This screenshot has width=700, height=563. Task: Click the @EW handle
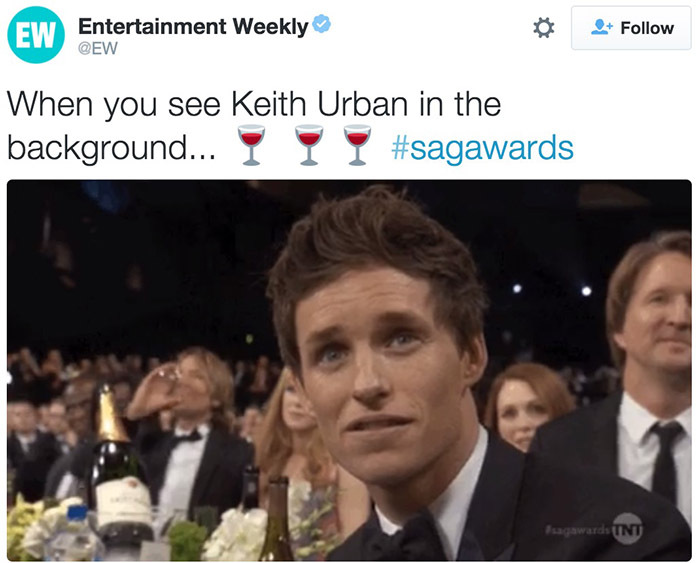pyautogui.click(x=98, y=48)
